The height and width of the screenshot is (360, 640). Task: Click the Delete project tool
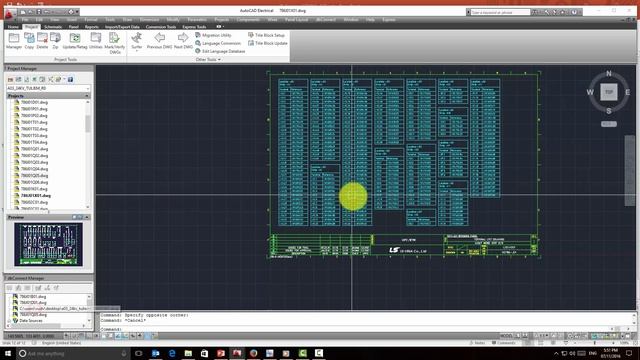coord(42,41)
